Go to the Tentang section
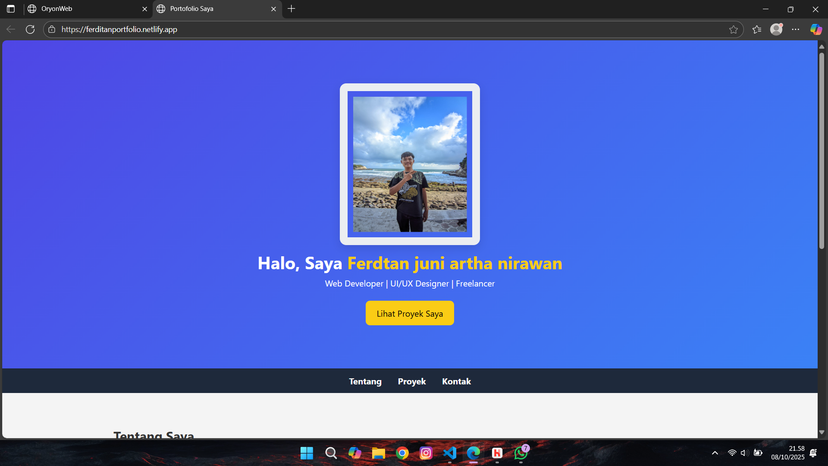Screen dimensions: 828x466 click(x=365, y=381)
